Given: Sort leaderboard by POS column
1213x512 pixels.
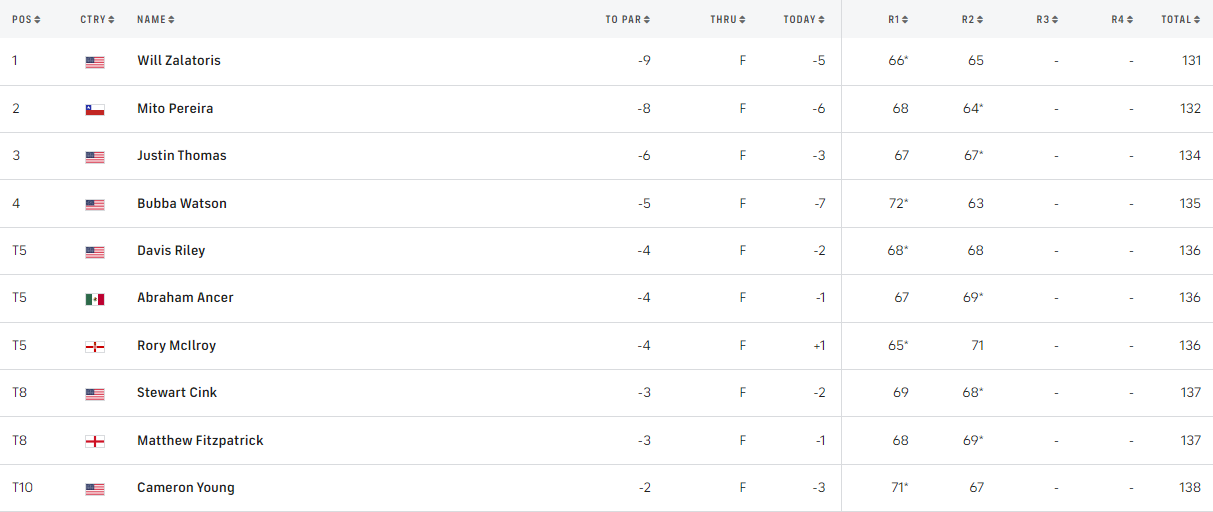Looking at the screenshot, I should (26, 19).
